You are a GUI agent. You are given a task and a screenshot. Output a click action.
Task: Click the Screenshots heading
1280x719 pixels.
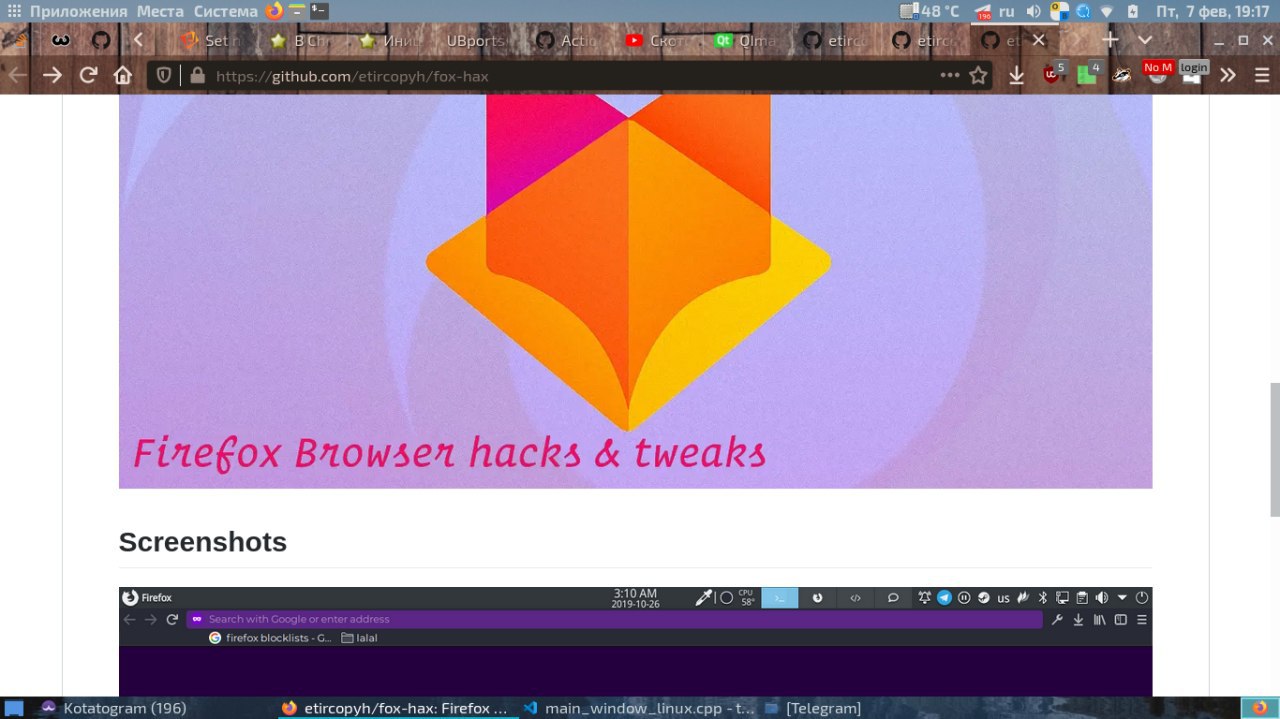(203, 542)
